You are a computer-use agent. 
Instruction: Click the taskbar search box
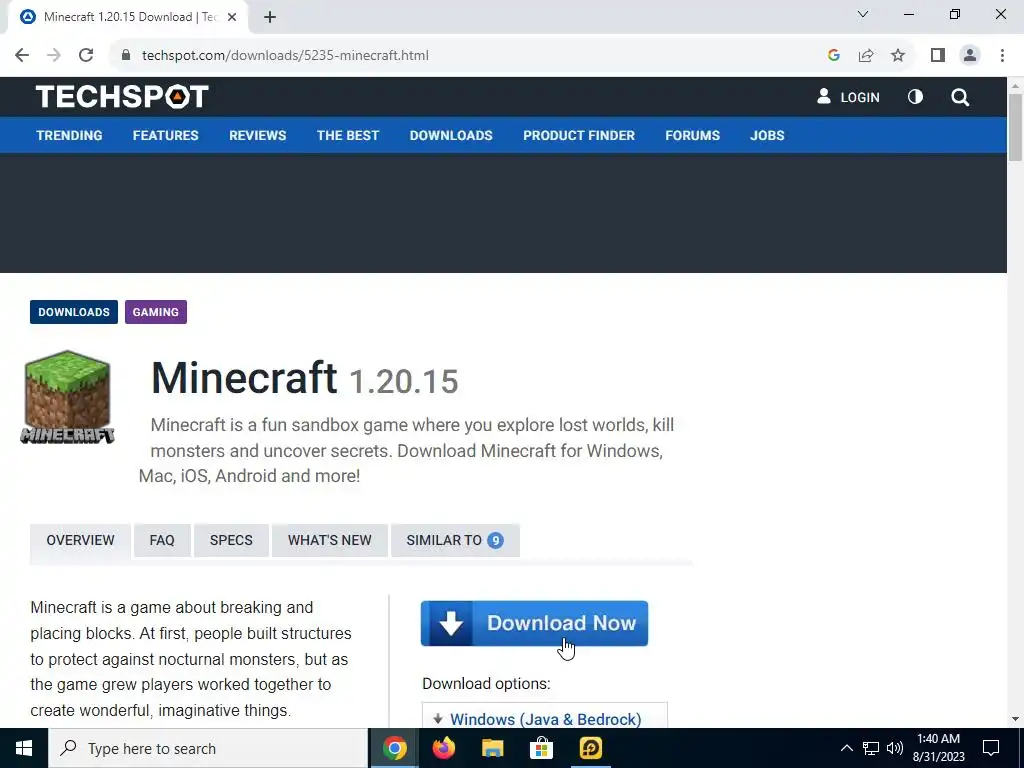(x=208, y=748)
